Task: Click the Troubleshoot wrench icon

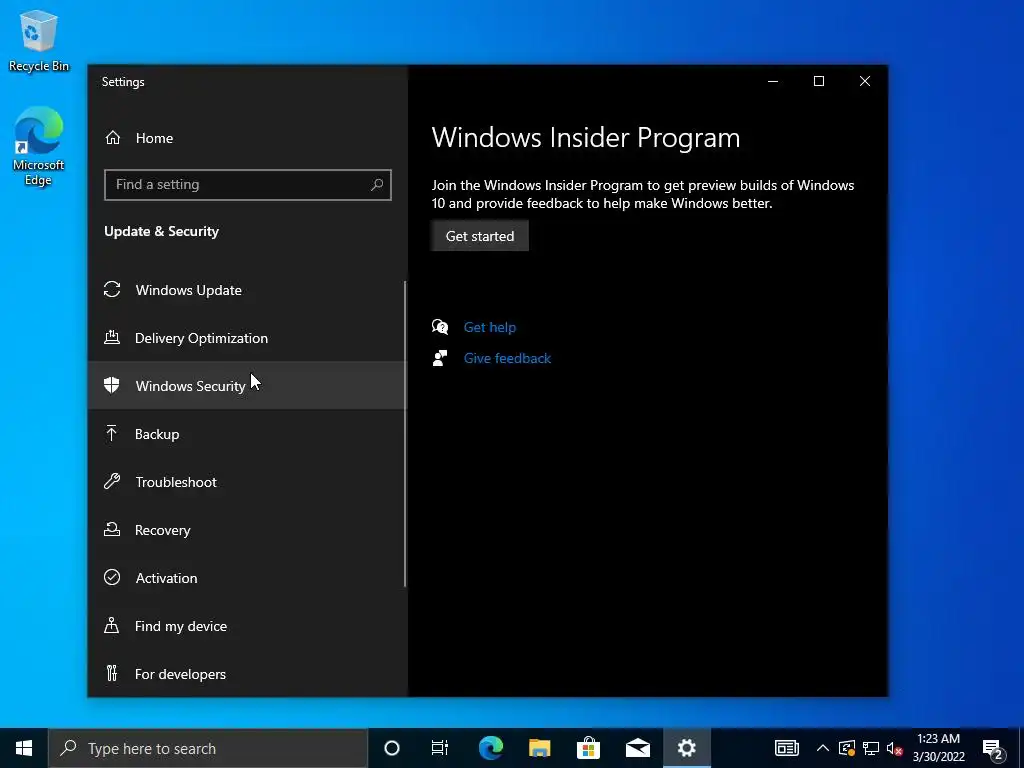Action: point(112,481)
